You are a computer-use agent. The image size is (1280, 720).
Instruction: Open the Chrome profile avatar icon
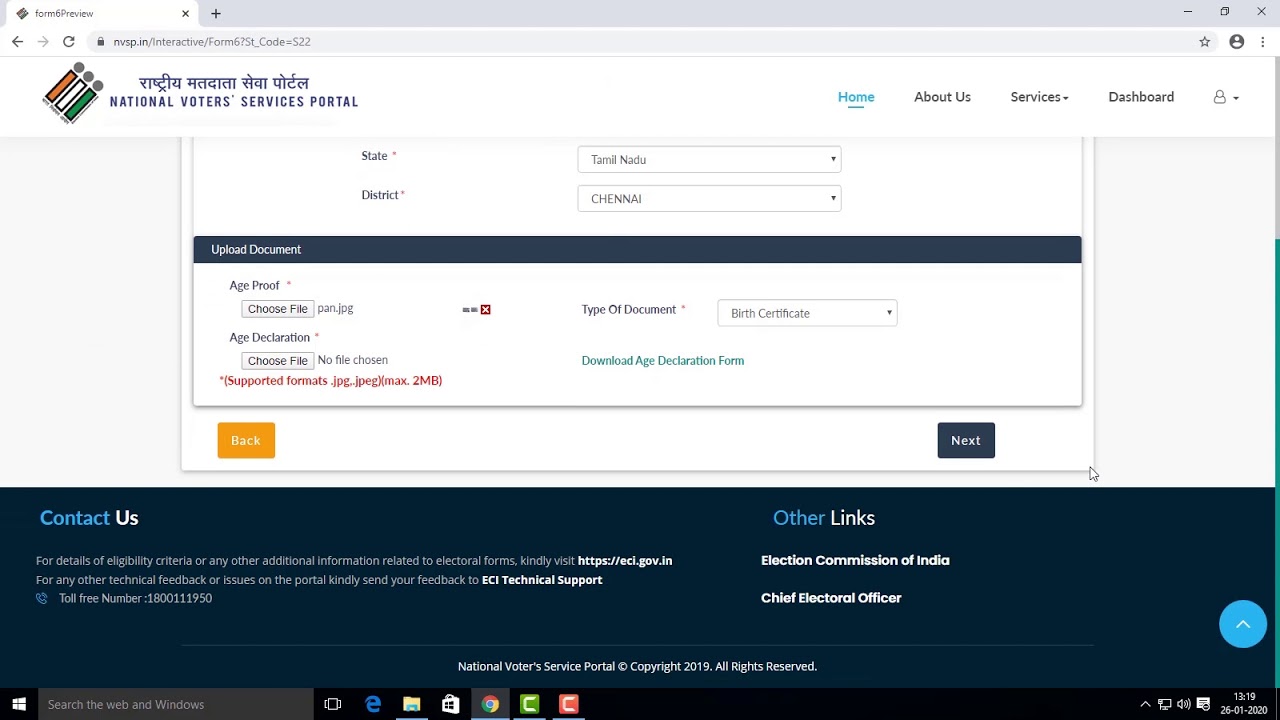click(x=1237, y=42)
